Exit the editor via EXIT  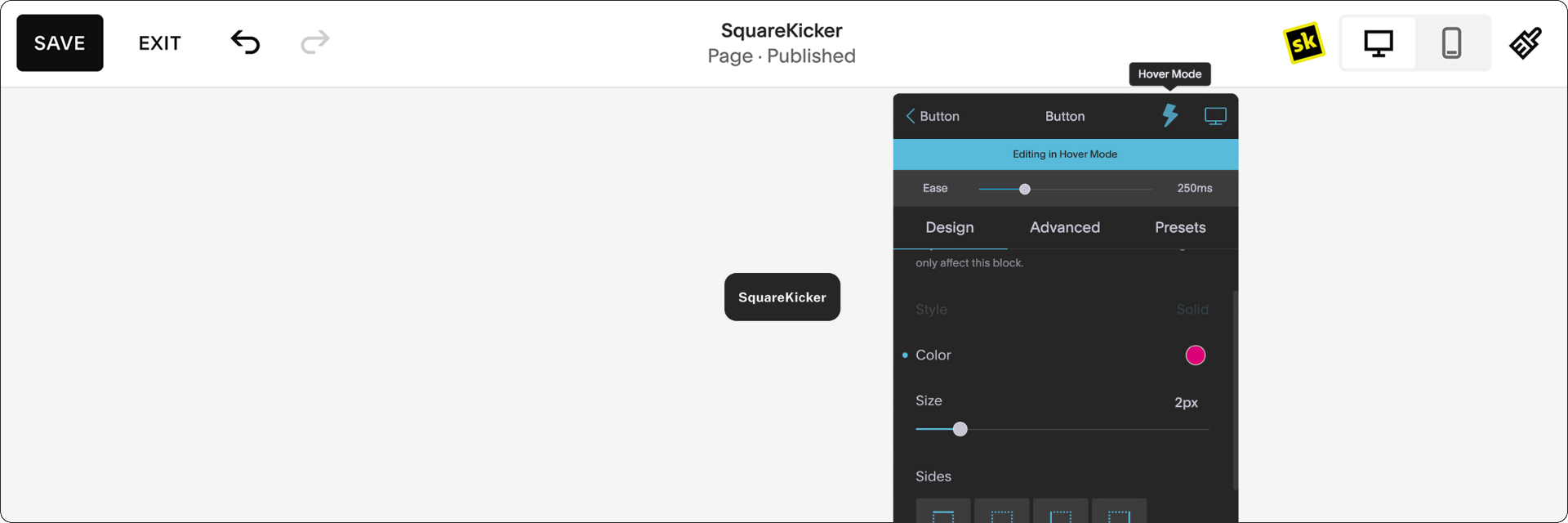point(159,43)
